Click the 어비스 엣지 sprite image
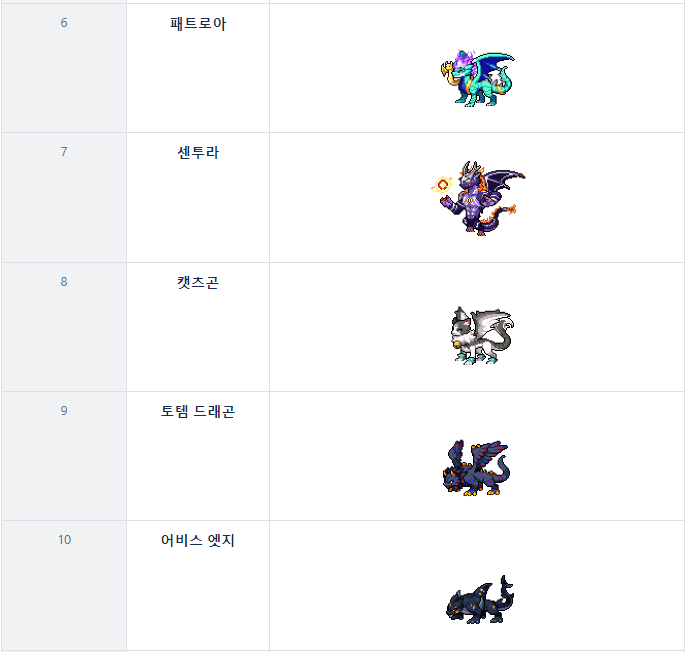This screenshot has width=687, height=652. pyautogui.click(x=479, y=601)
